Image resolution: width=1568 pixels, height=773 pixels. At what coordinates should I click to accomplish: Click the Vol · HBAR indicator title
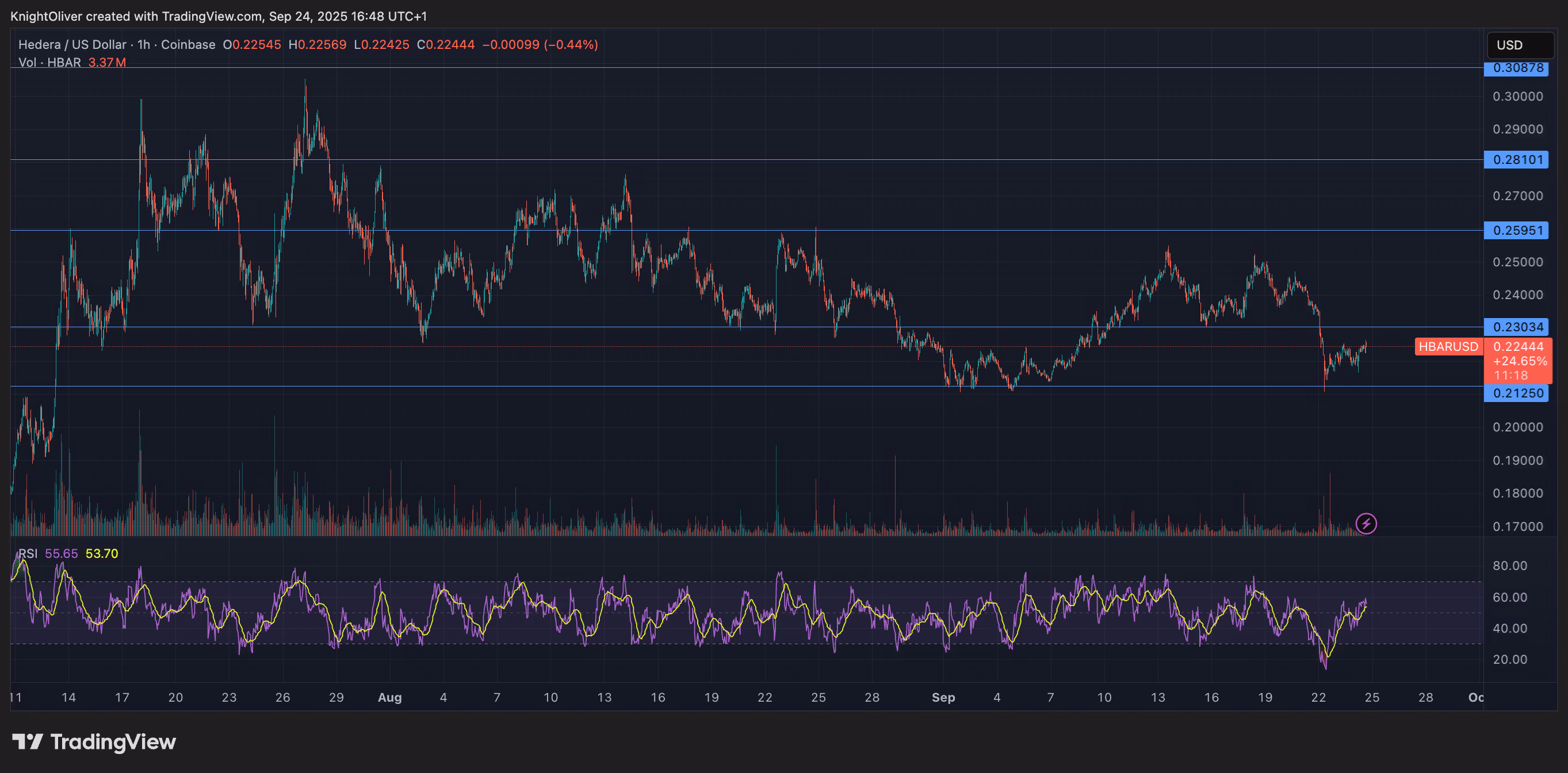pyautogui.click(x=49, y=62)
